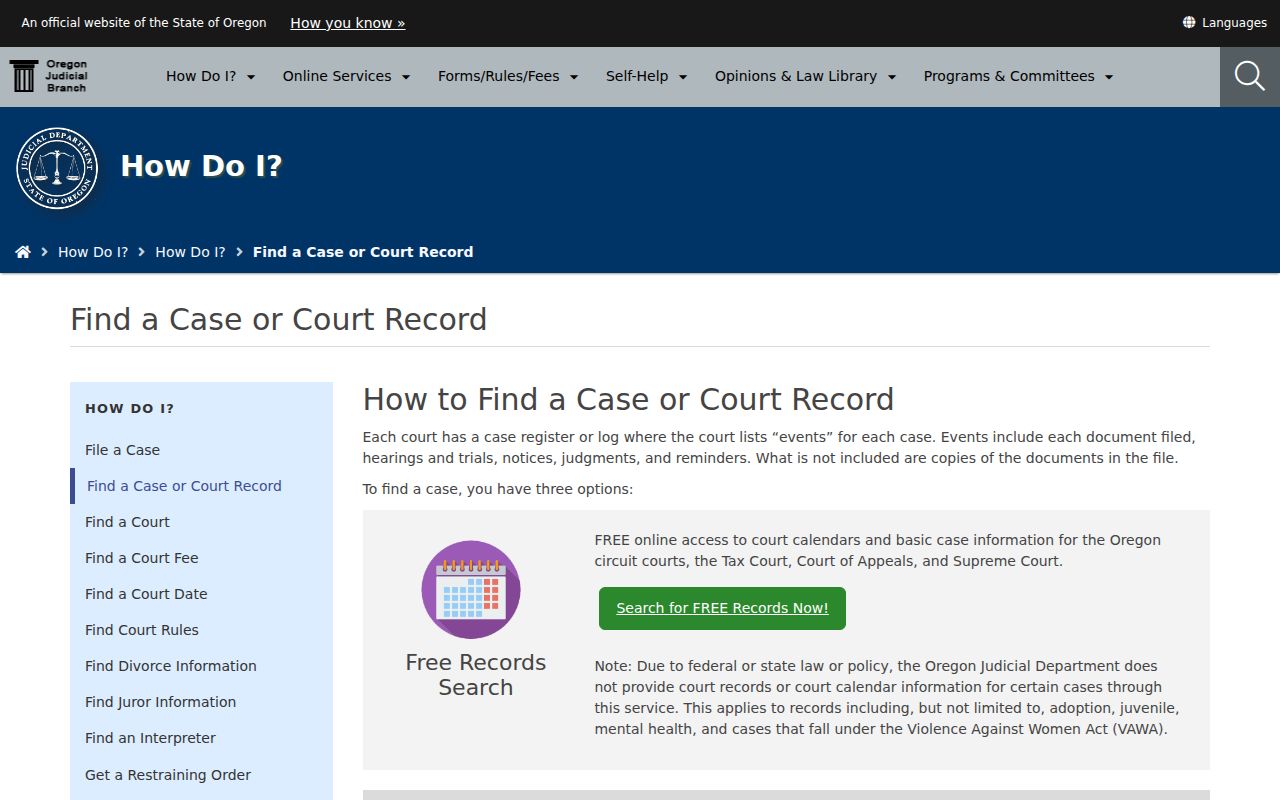Click Search for FREE Records Now button
1280x800 pixels.
722,608
